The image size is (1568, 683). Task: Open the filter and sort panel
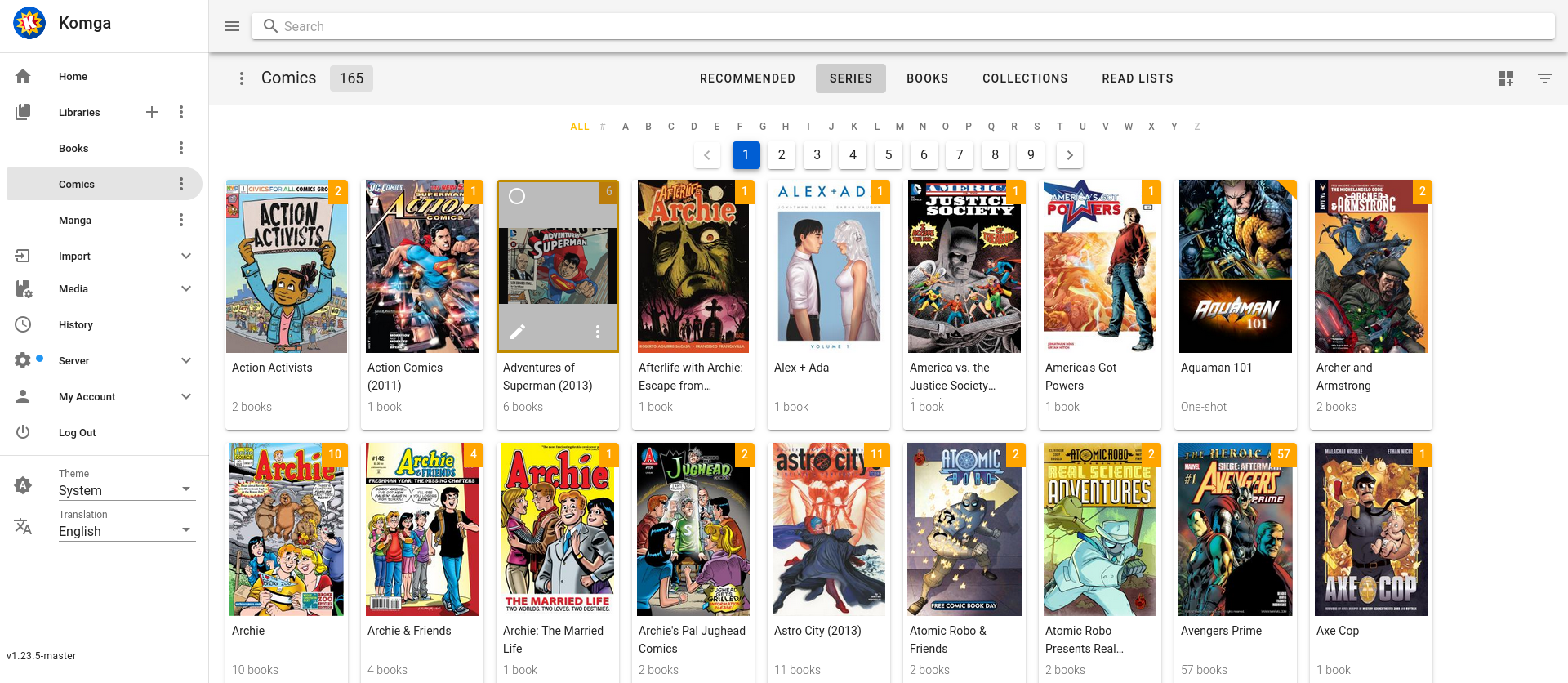pos(1545,78)
